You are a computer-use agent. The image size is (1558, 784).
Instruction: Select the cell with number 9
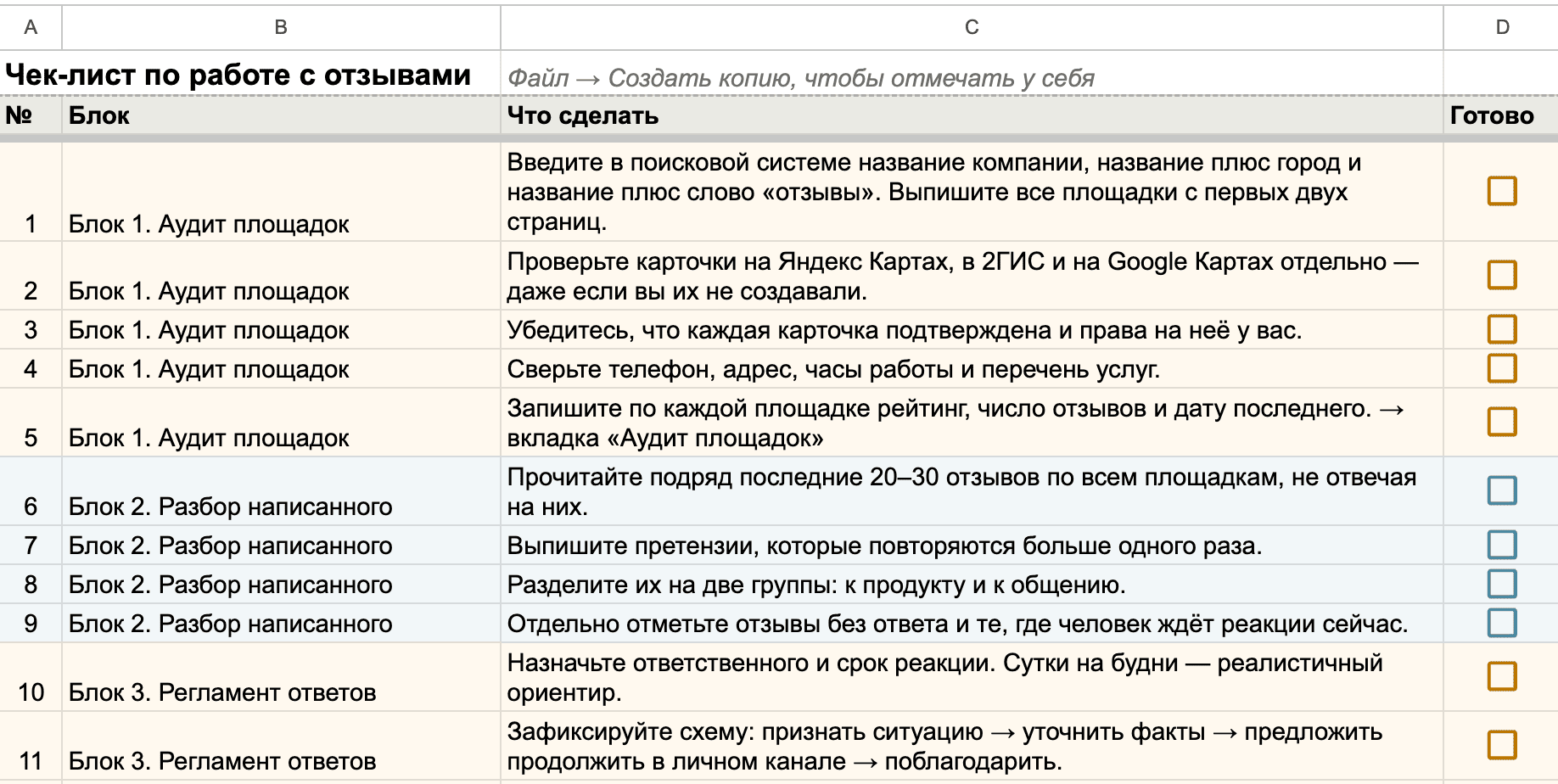coord(31,623)
